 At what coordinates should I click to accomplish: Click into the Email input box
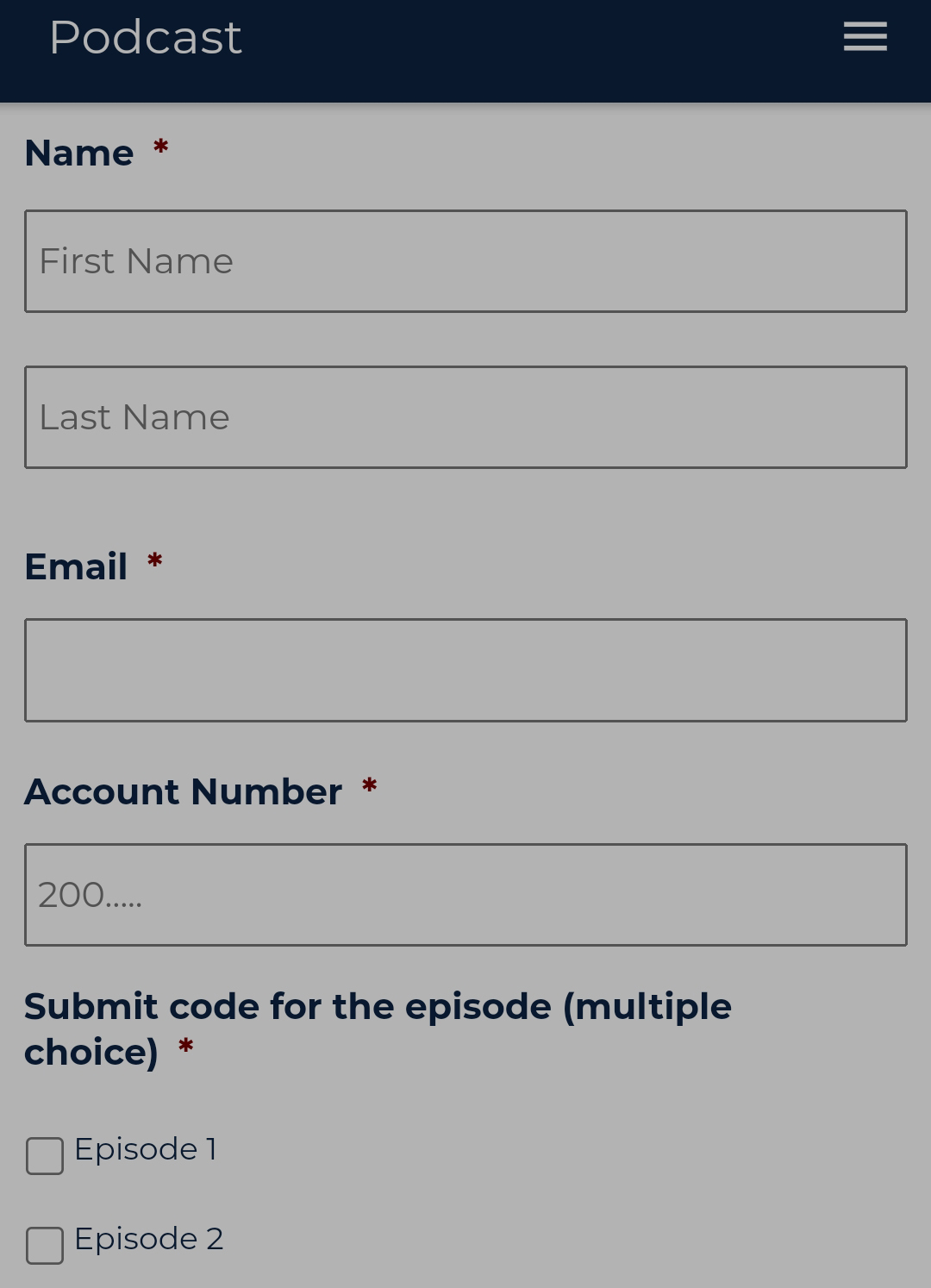click(x=465, y=670)
